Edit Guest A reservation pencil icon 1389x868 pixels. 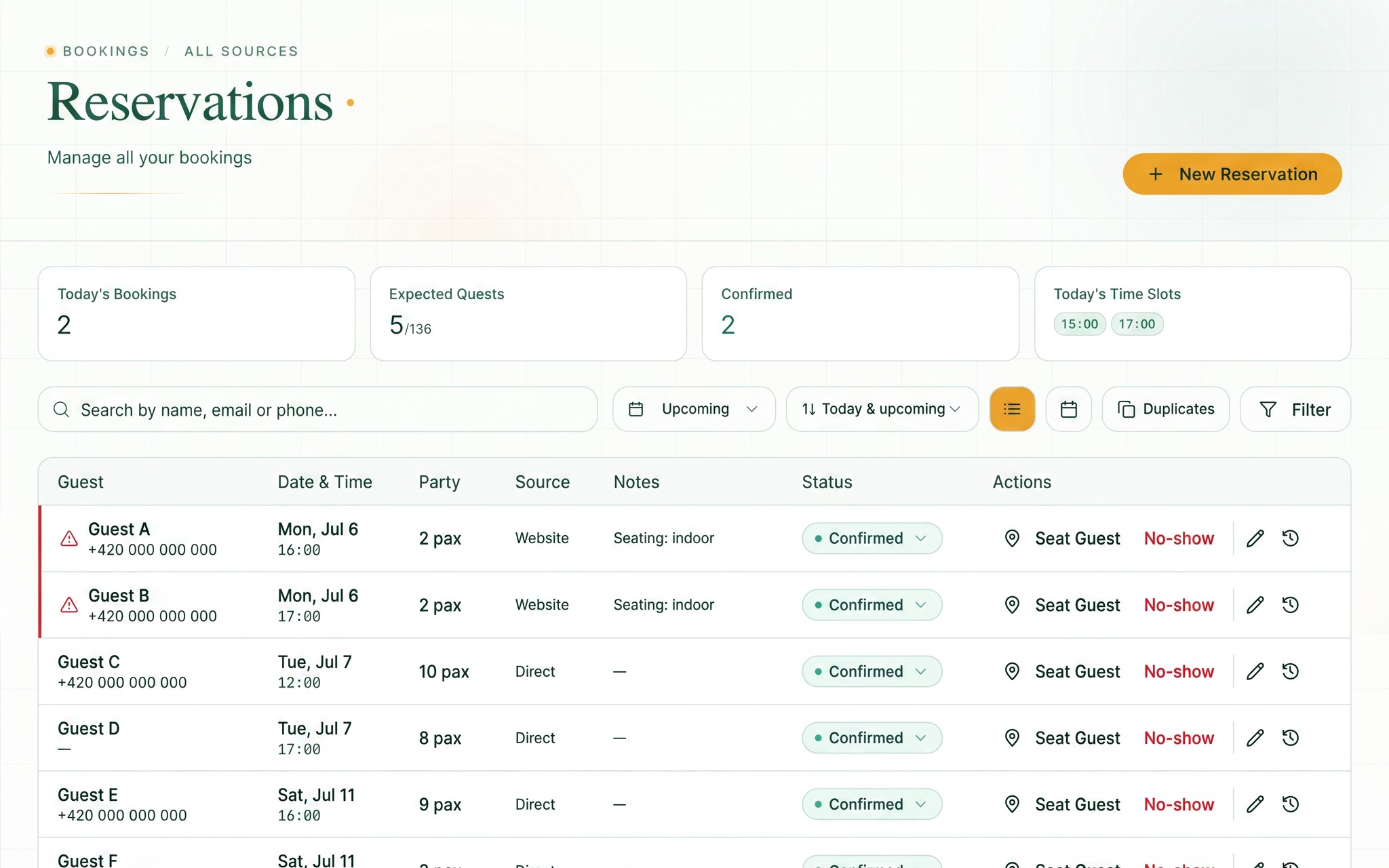[x=1255, y=538]
